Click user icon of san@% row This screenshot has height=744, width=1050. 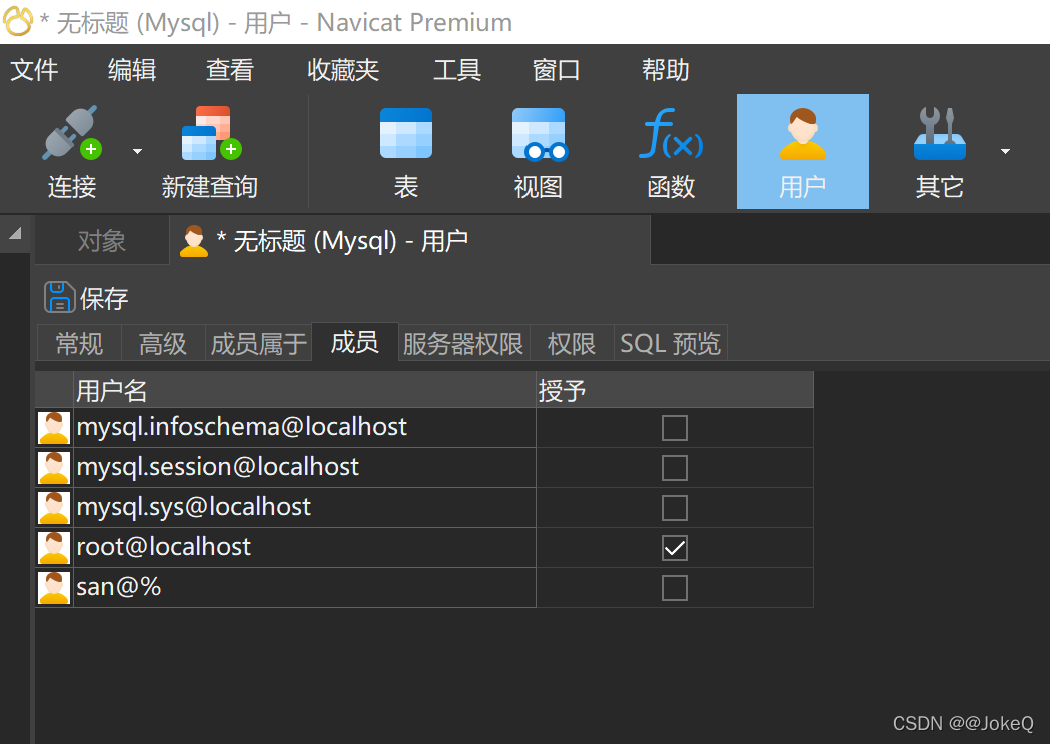pos(54,589)
